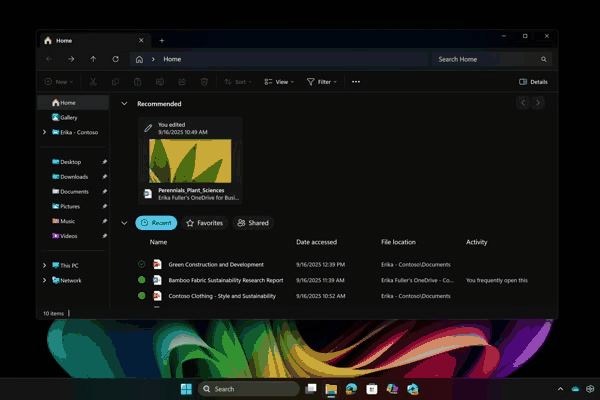This screenshot has width=600, height=400.
Task: Expand Erika - Contoso in sidebar
Action: 44,132
